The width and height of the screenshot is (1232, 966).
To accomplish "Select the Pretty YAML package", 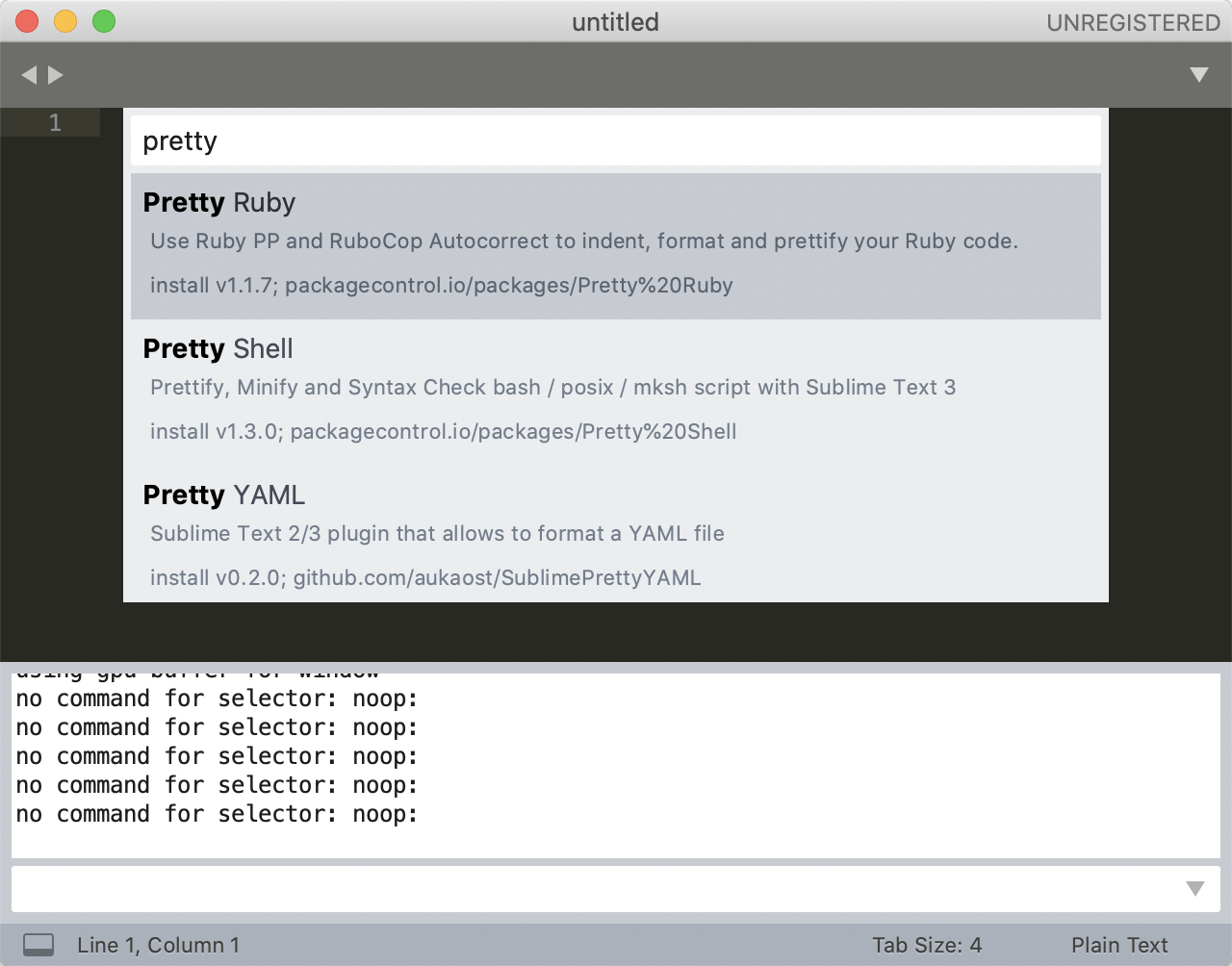I will tap(616, 535).
